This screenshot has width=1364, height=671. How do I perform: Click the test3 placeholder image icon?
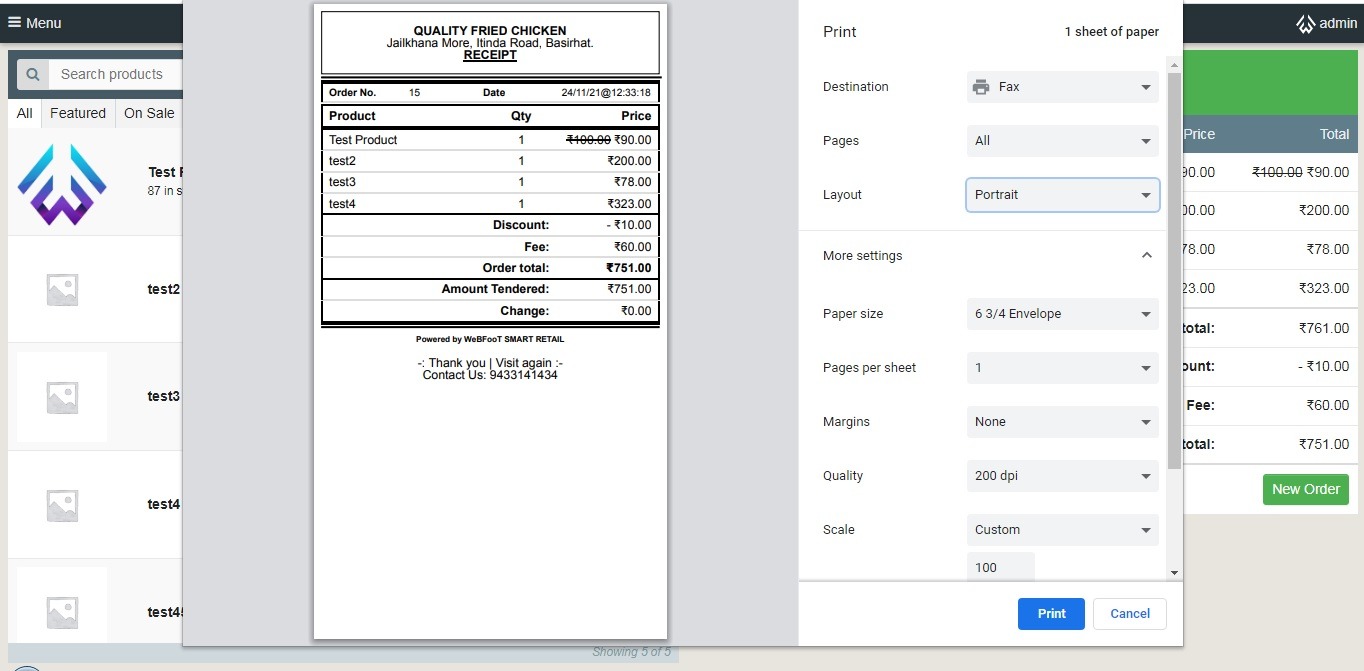[62, 397]
